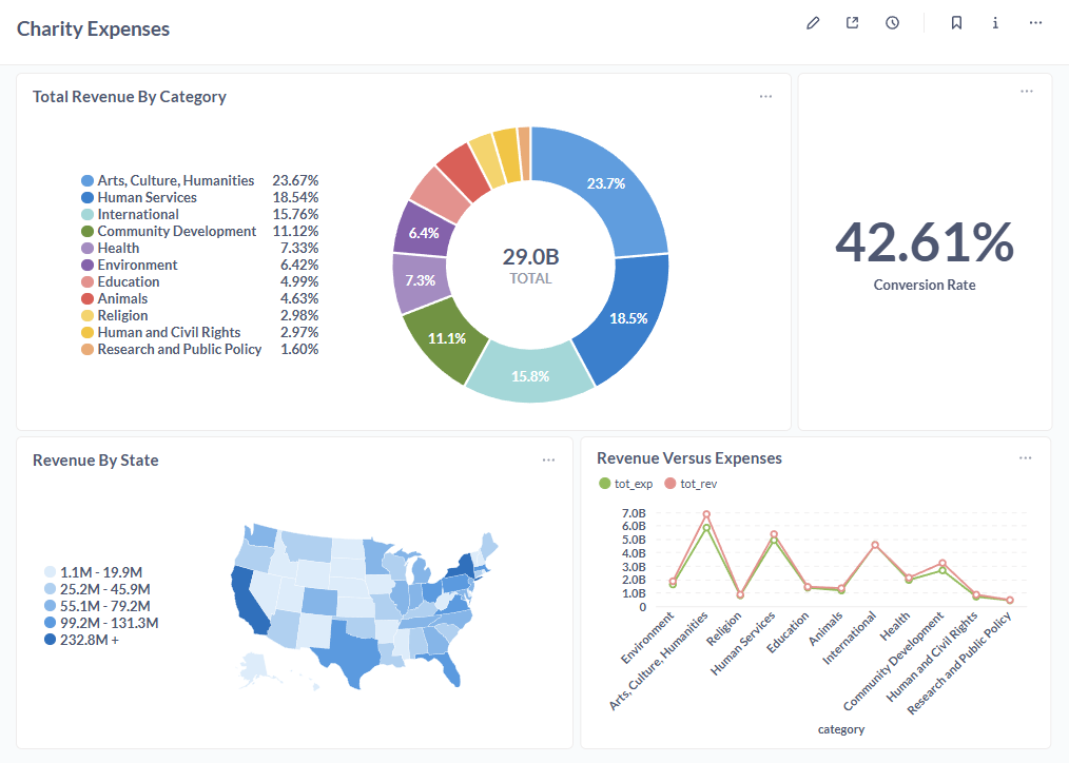Open the dashboard's ellipsis more-options icon
The image size is (1069, 763).
pos(1035,22)
